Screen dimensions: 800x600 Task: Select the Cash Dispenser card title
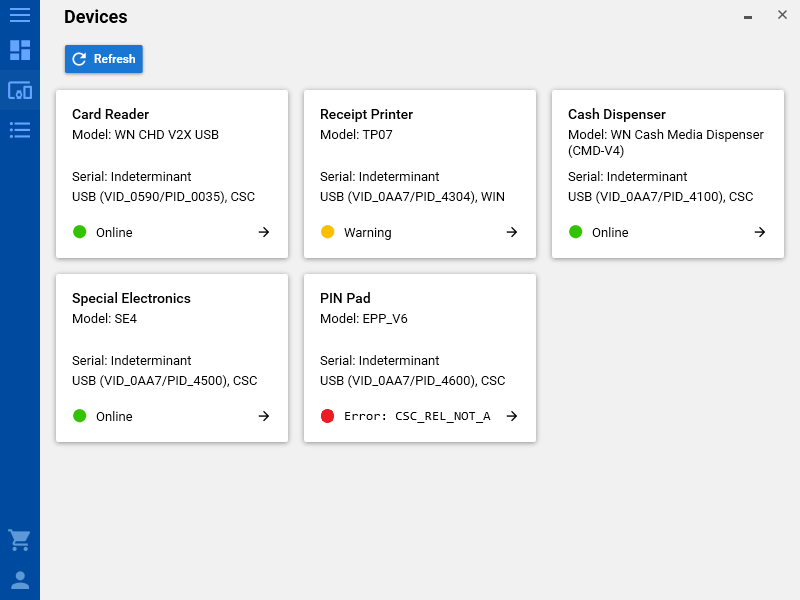point(617,114)
